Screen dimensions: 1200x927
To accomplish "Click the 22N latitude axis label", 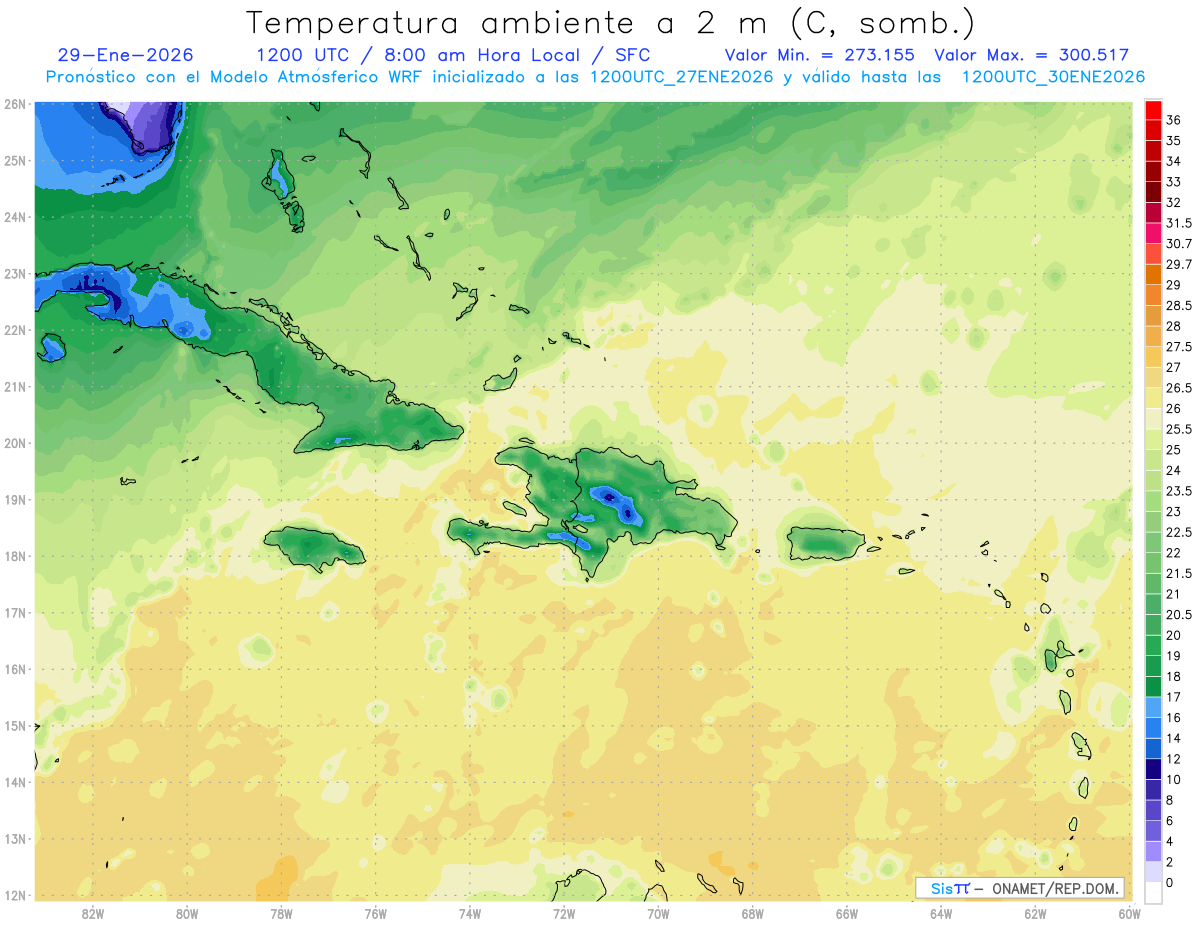I will pos(15,330).
